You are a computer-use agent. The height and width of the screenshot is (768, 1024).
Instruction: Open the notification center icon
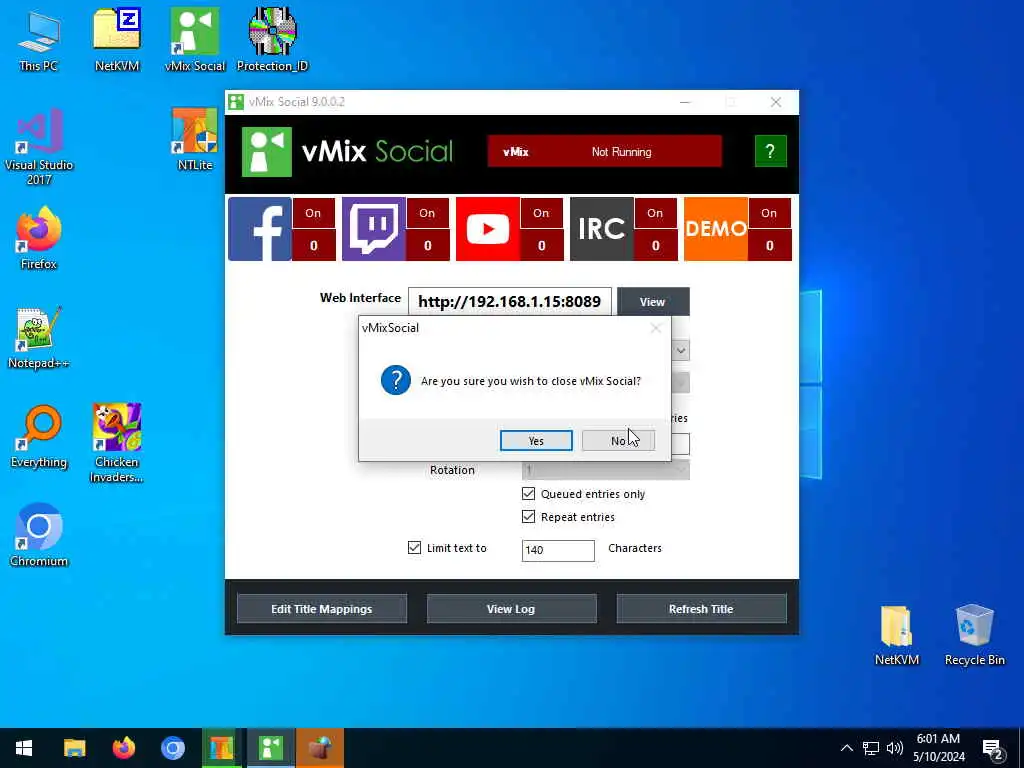pyautogui.click(x=993, y=748)
